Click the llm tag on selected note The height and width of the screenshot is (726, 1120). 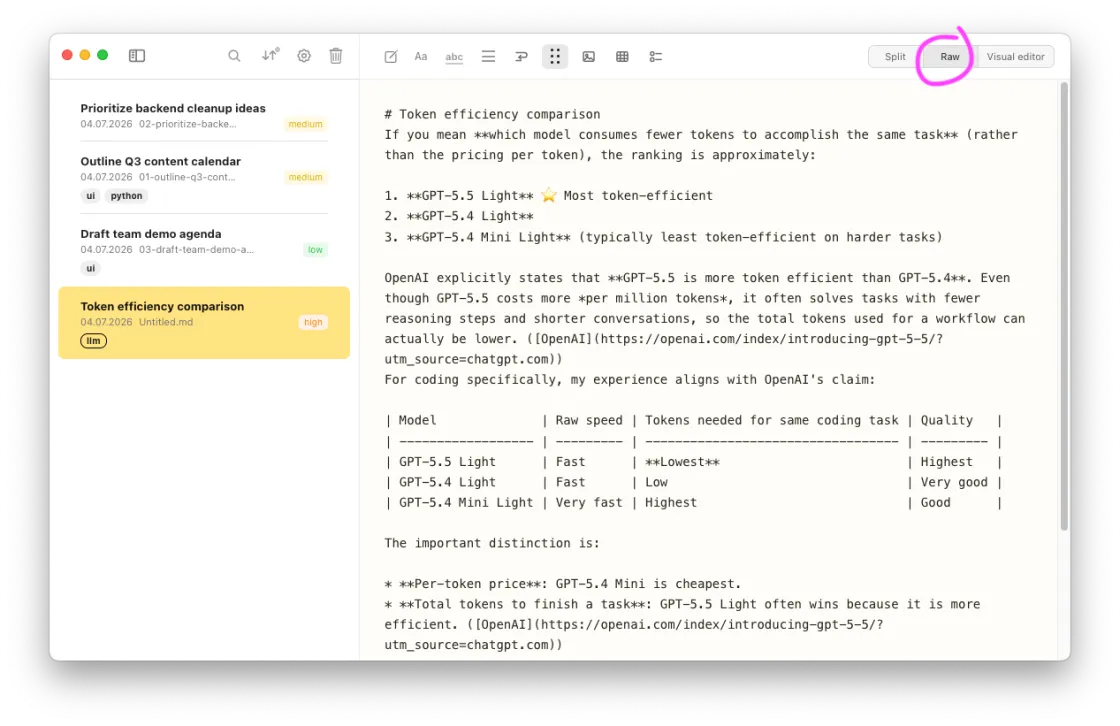coord(94,341)
